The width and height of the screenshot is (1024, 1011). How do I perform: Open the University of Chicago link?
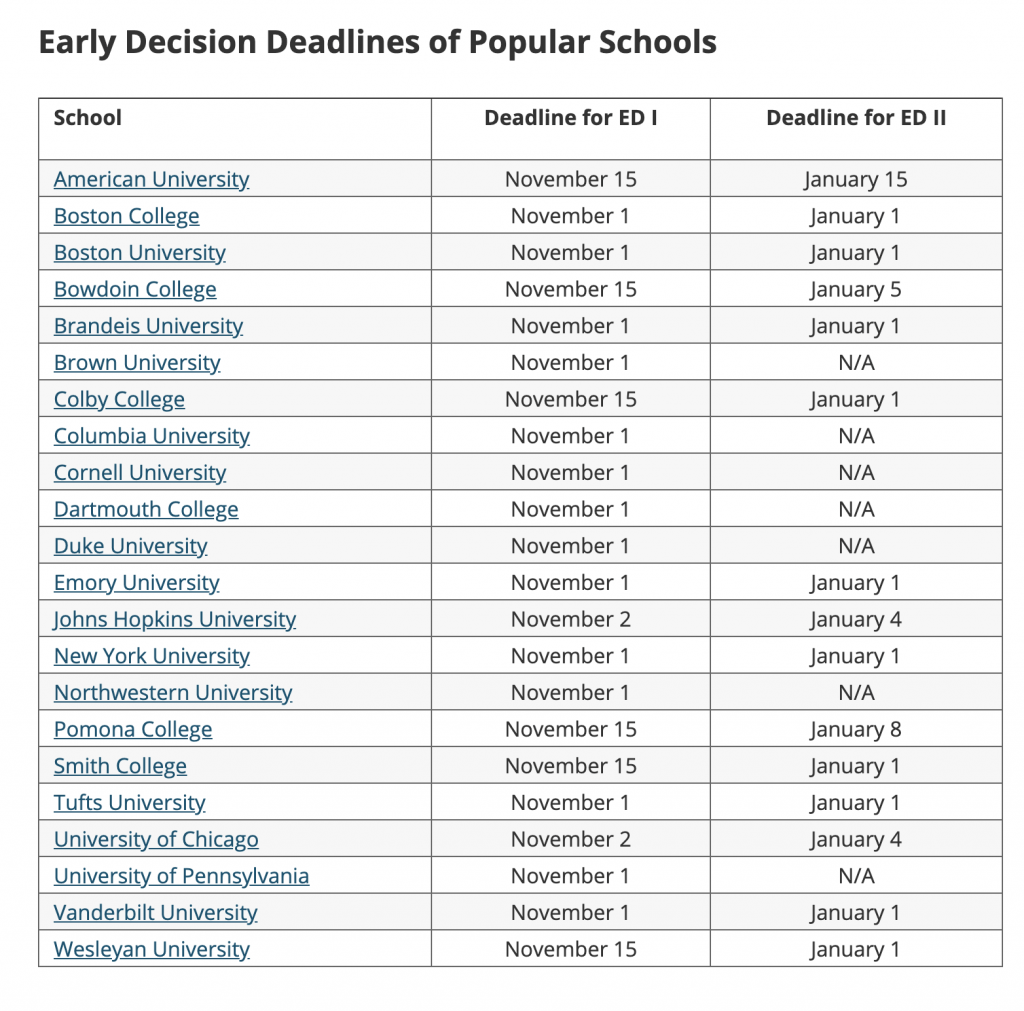coord(156,840)
